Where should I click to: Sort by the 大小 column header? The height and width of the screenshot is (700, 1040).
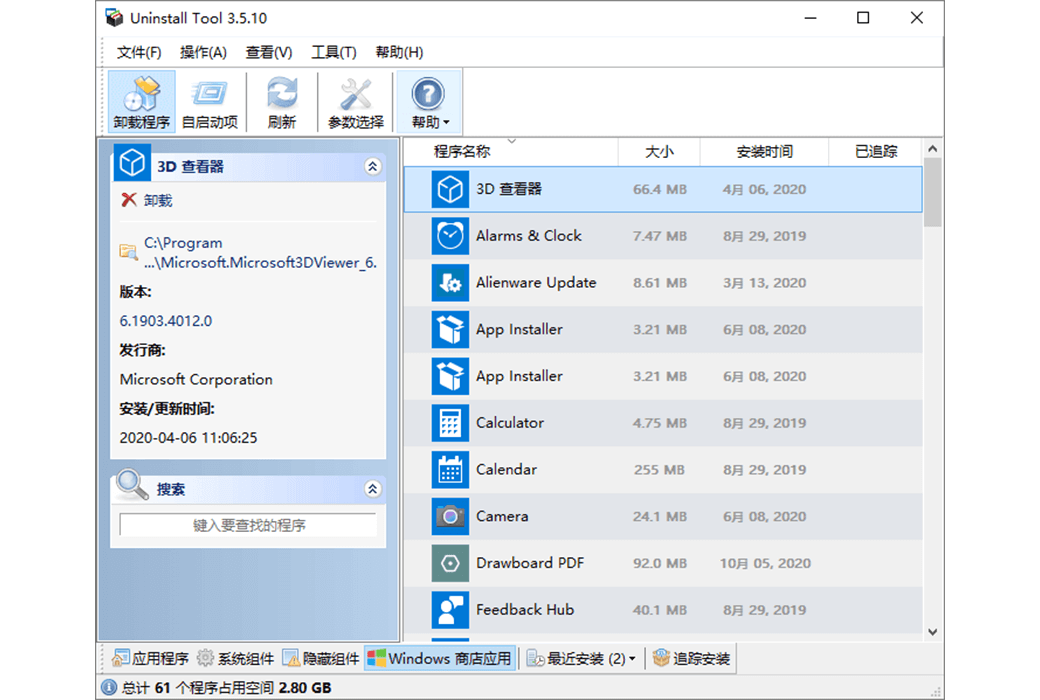click(659, 152)
